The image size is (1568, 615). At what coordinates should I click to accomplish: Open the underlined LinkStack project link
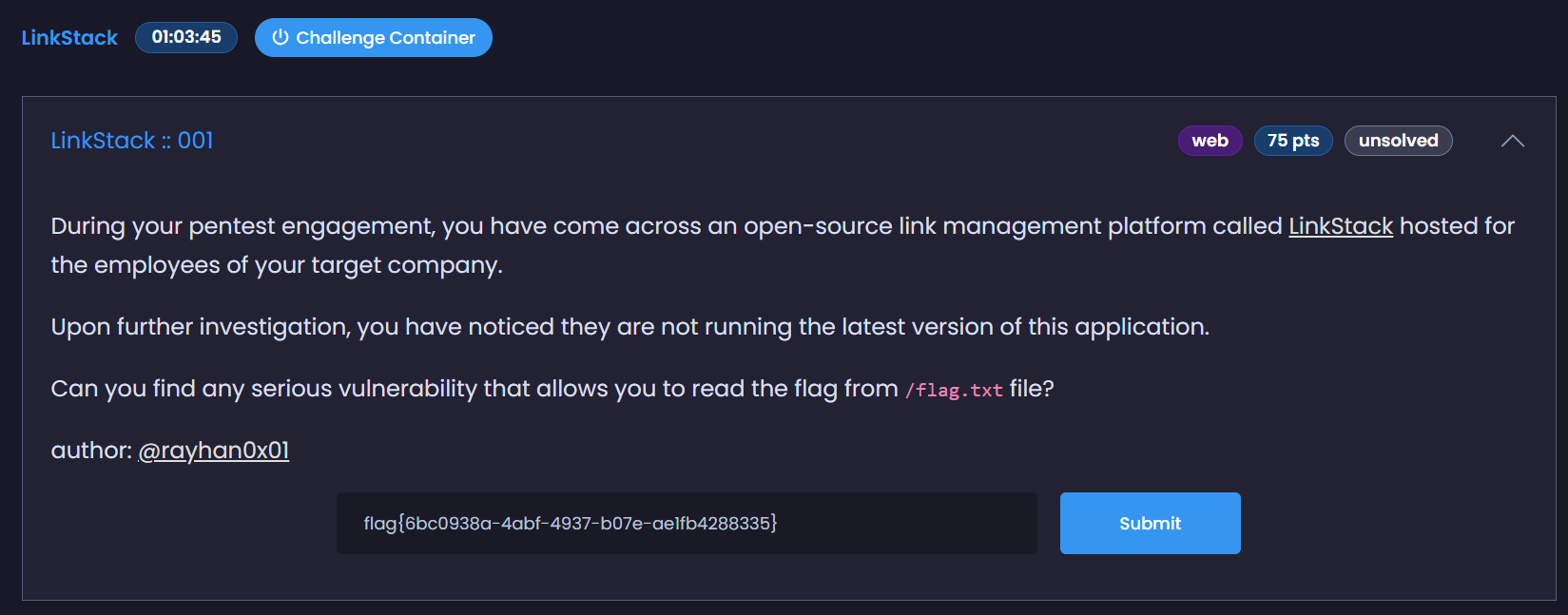click(x=1340, y=226)
